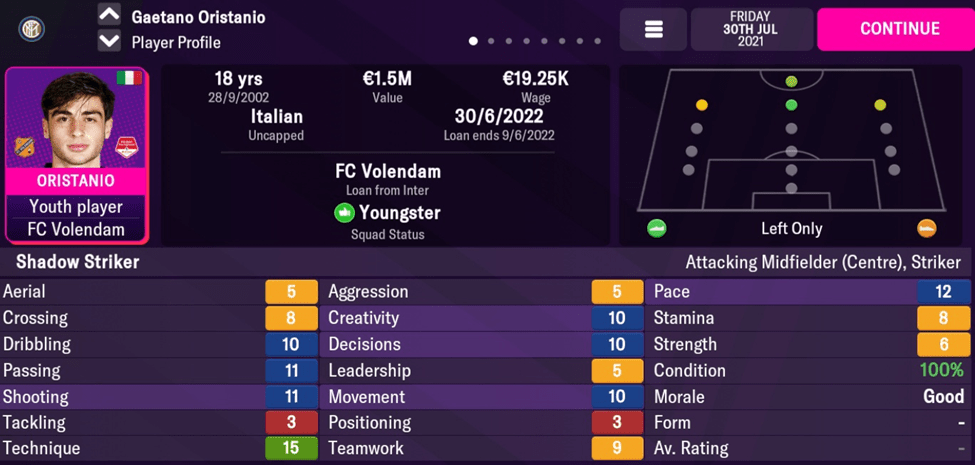
Task: Go to next player with down arrow
Action: [109, 42]
